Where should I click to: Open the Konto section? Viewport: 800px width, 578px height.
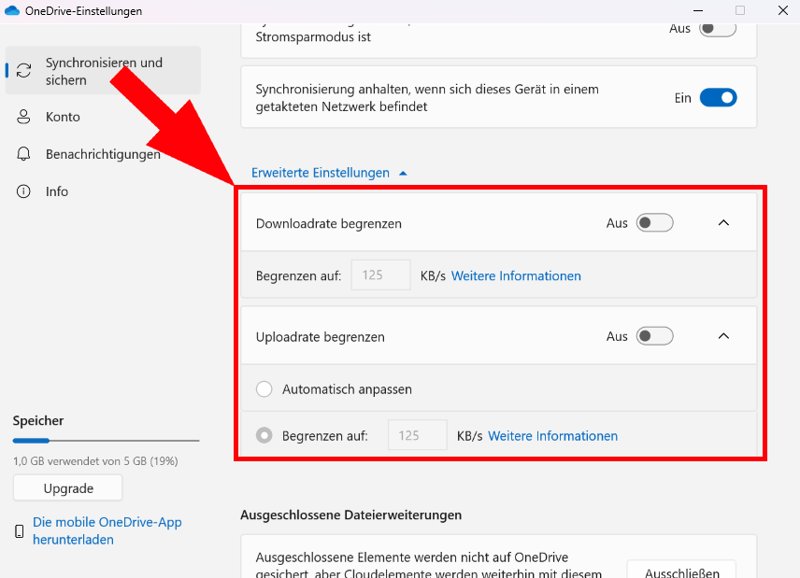[x=103, y=117]
